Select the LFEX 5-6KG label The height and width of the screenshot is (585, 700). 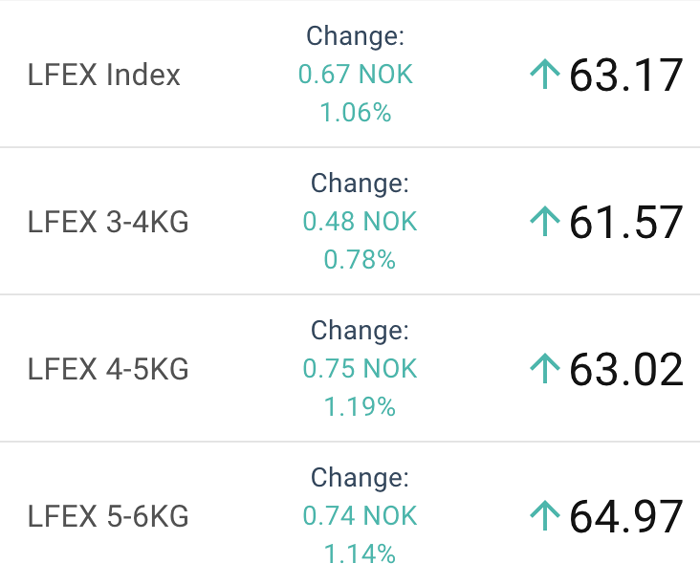coord(108,517)
